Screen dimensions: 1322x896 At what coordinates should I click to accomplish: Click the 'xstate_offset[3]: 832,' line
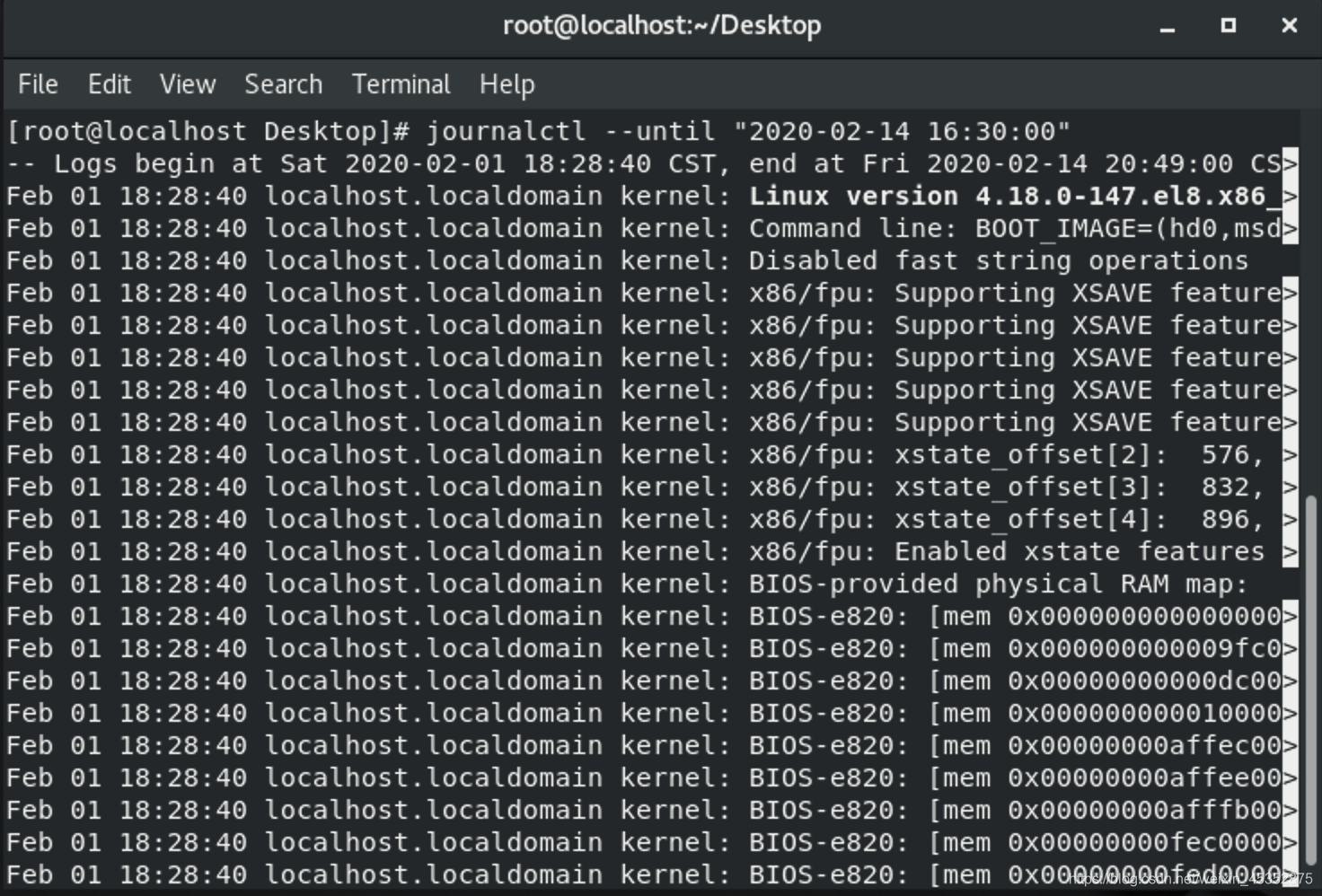pyautogui.click(x=1080, y=487)
